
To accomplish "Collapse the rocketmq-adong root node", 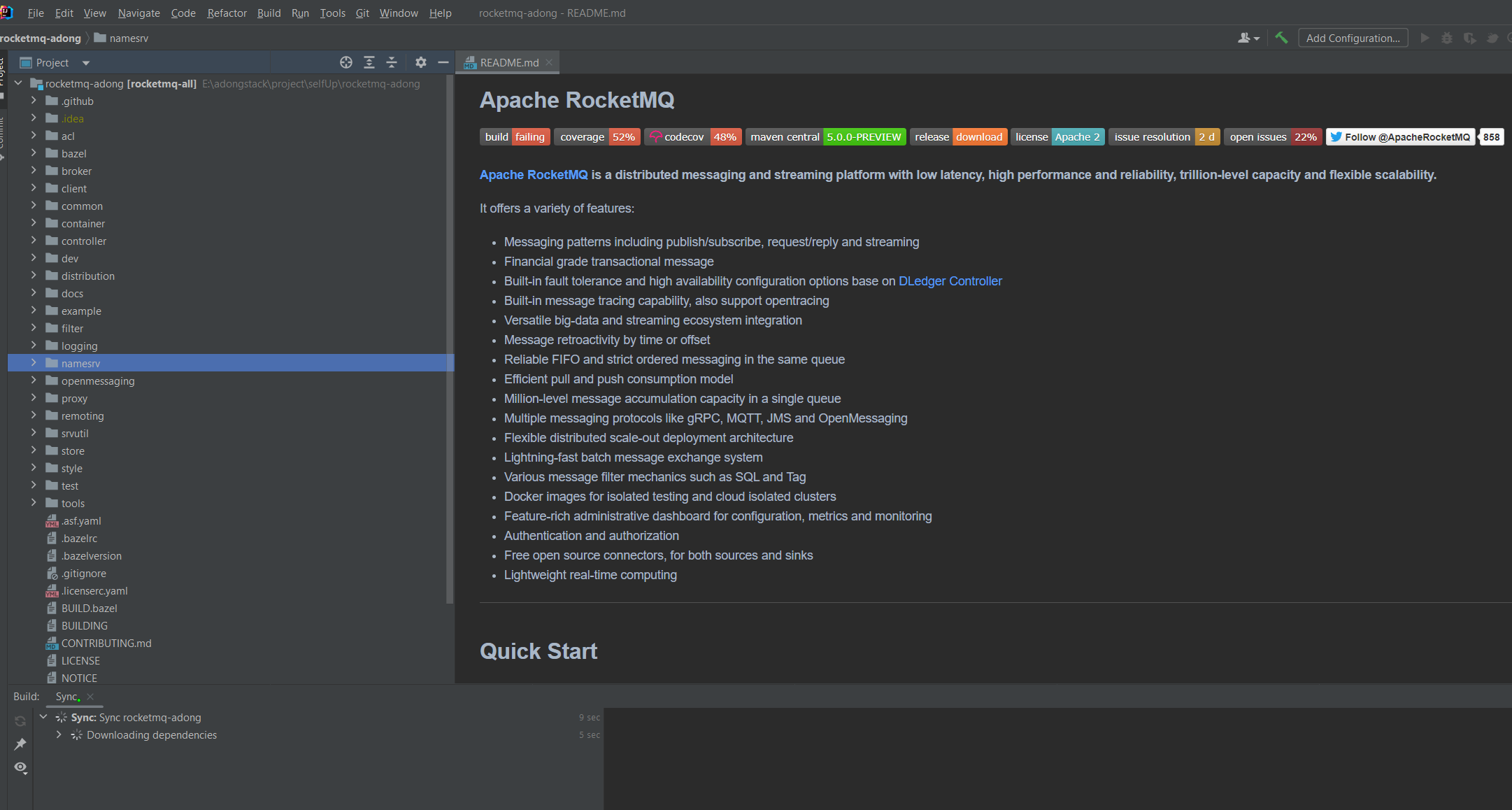I will pyautogui.click(x=18, y=83).
